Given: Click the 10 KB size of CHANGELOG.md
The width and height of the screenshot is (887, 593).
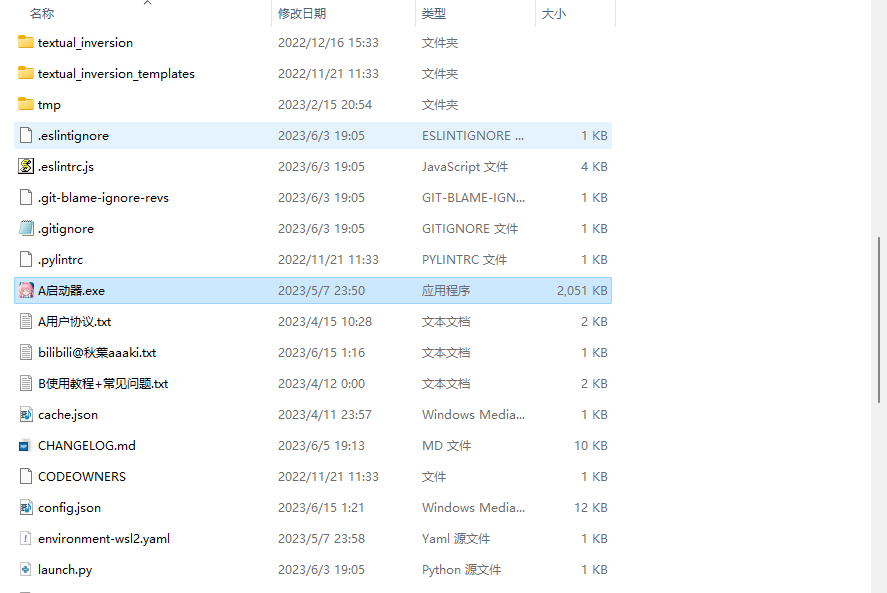Looking at the screenshot, I should [591, 446].
